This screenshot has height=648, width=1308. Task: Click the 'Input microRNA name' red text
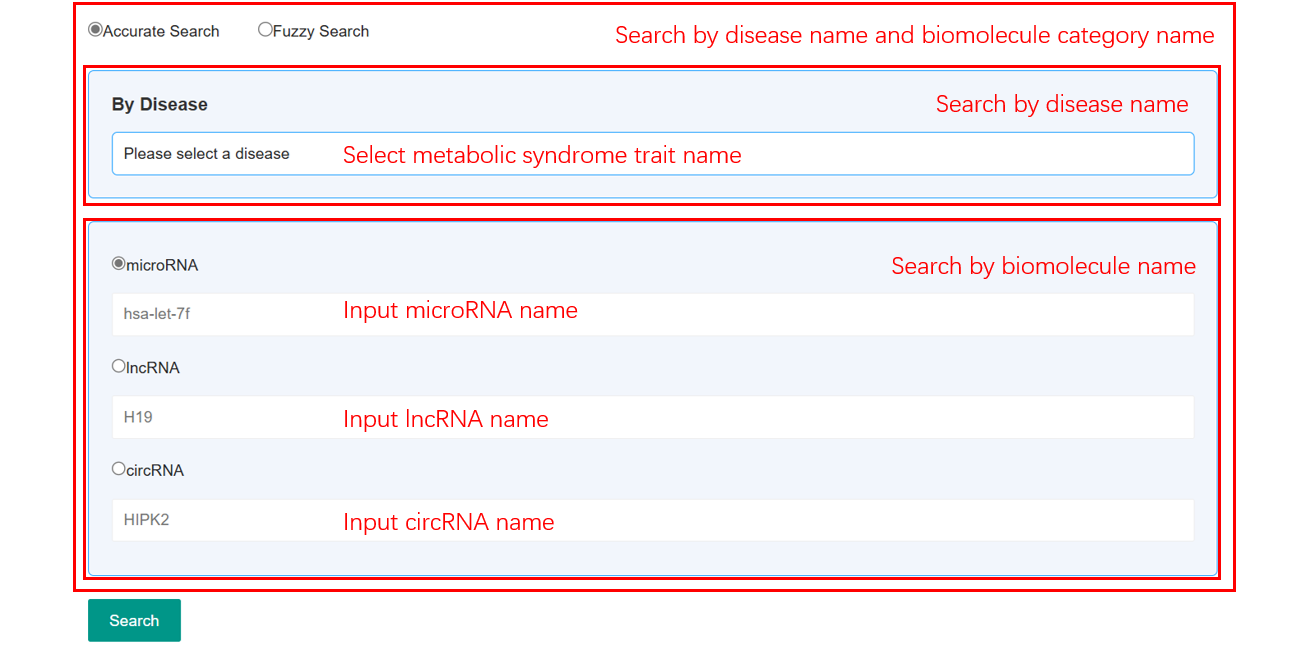(x=460, y=310)
